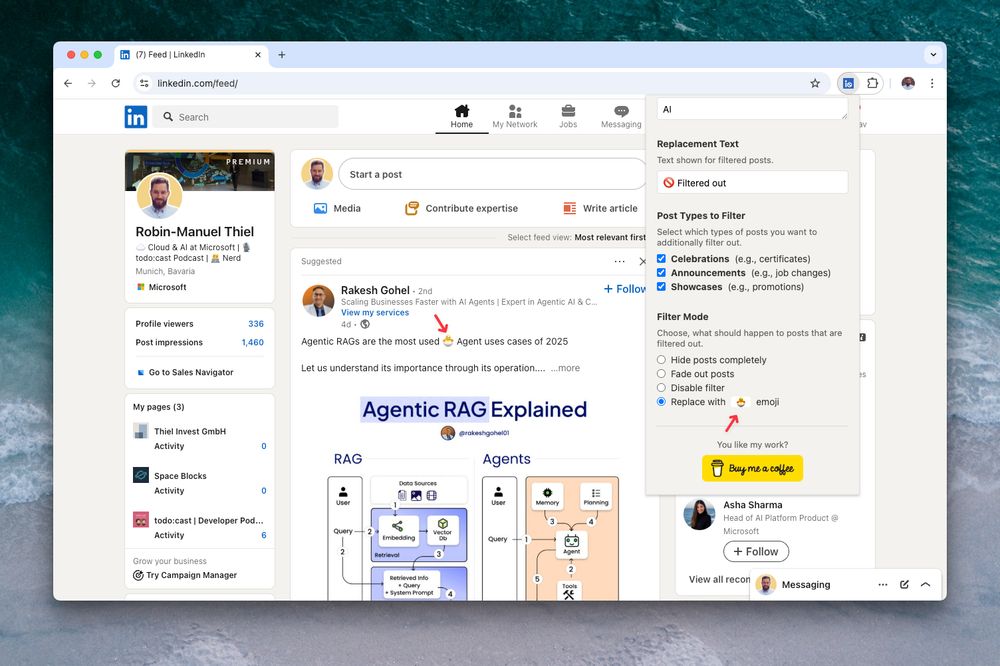Go back with the browser back arrow

pyautogui.click(x=68, y=83)
